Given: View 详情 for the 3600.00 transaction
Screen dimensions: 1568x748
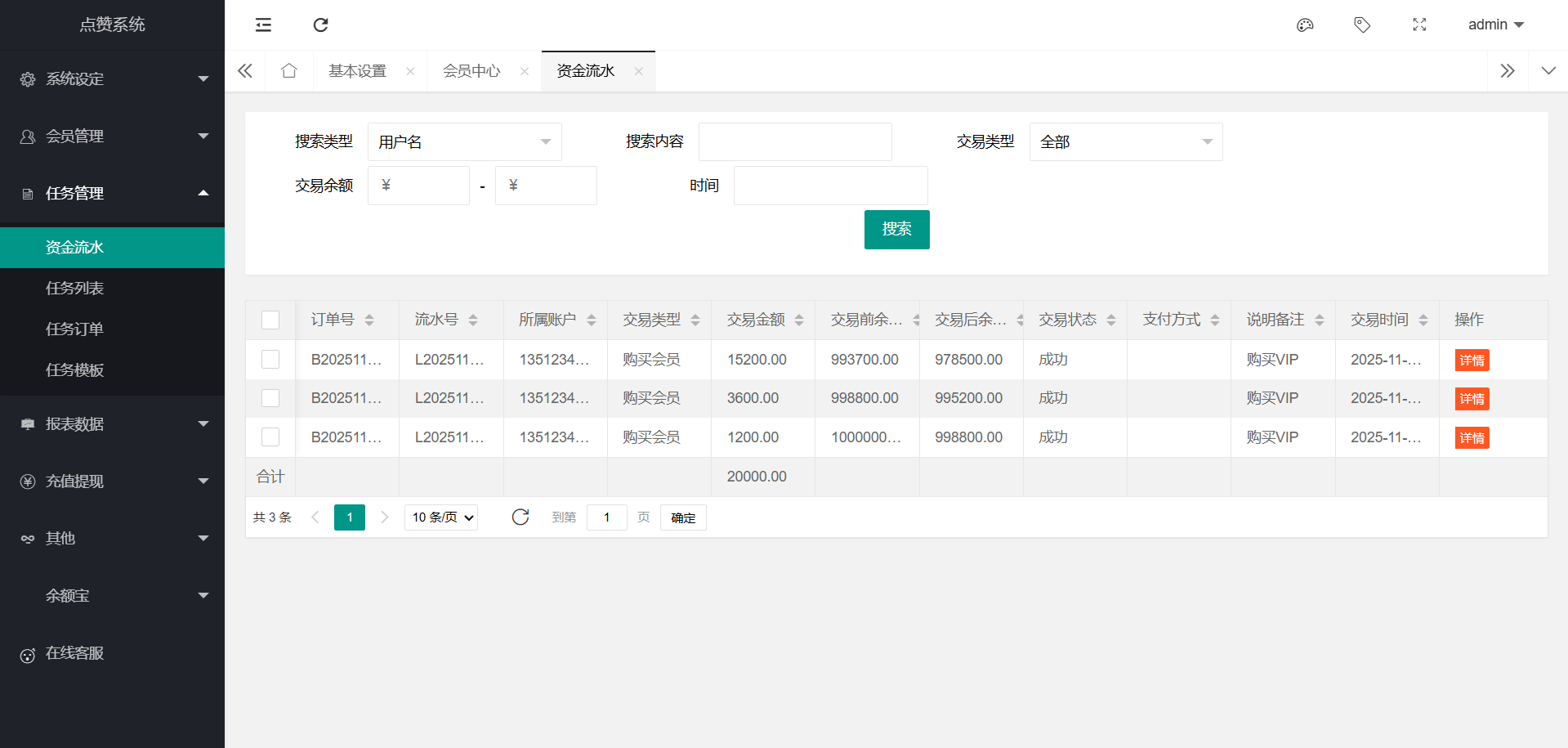Looking at the screenshot, I should (x=1472, y=399).
